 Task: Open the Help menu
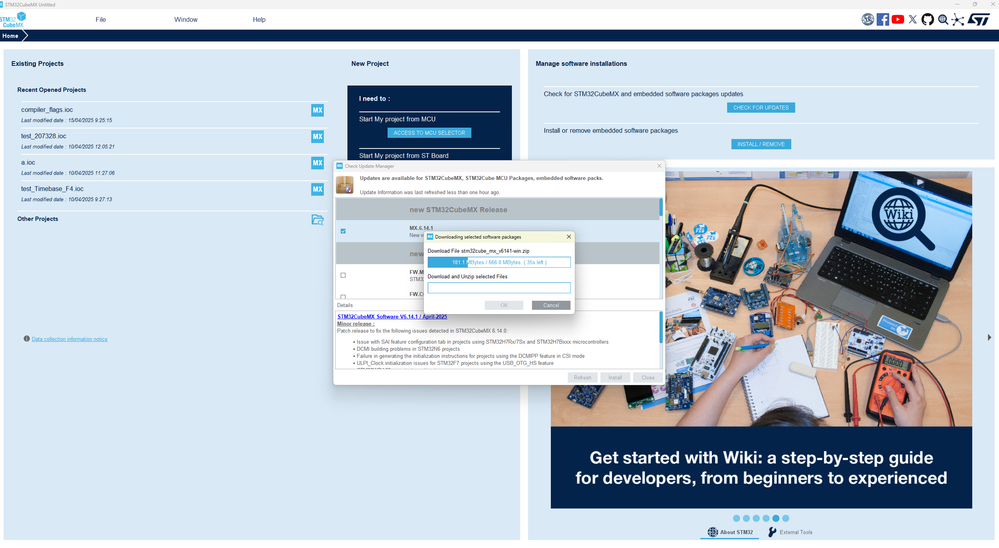click(x=259, y=20)
